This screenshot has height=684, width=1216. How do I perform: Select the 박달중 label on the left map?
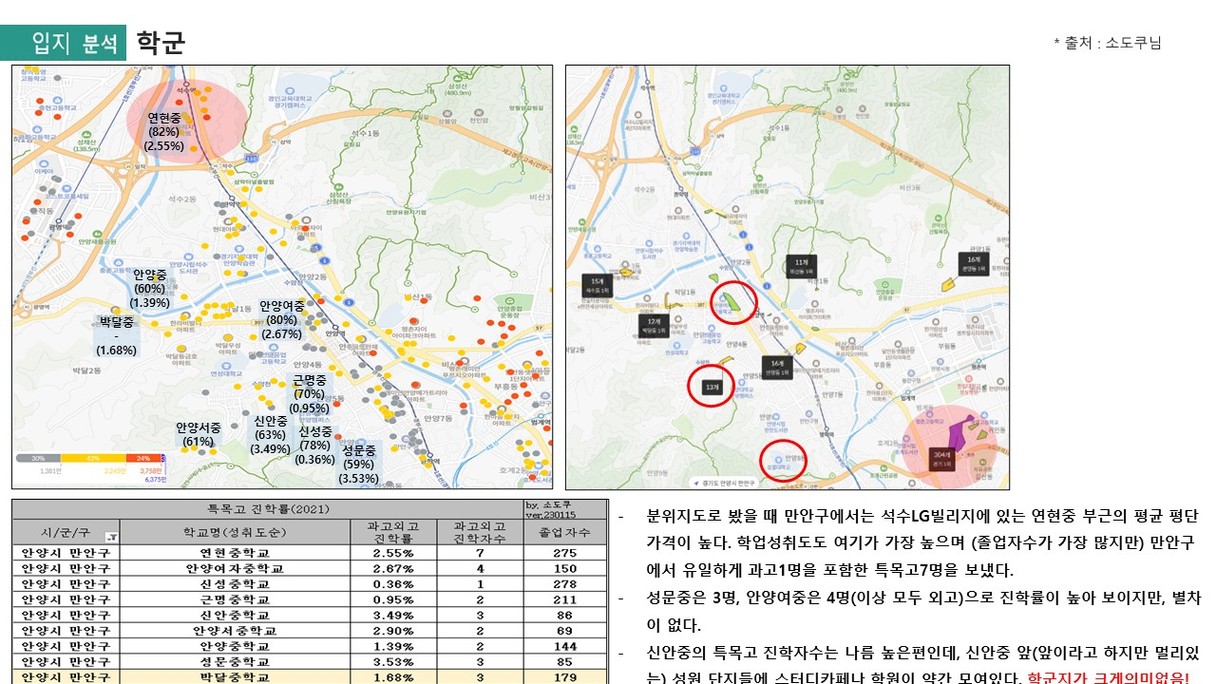[x=116, y=336]
